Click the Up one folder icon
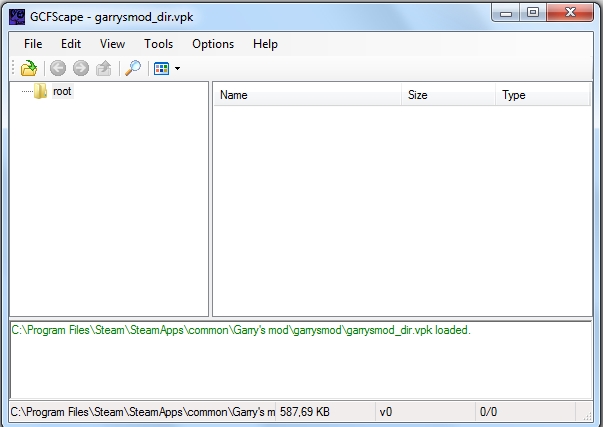The width and height of the screenshot is (603, 427). pyautogui.click(x=103, y=68)
